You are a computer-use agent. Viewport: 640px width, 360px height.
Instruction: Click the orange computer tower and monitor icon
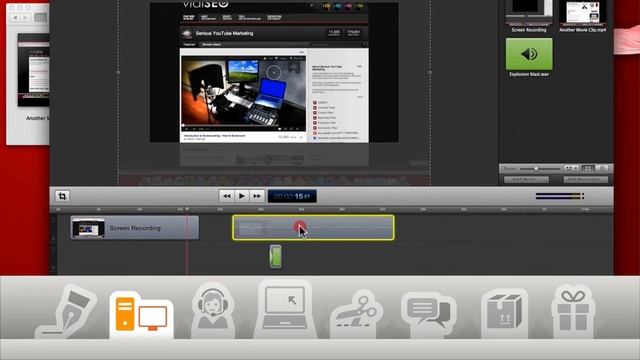pyautogui.click(x=141, y=315)
